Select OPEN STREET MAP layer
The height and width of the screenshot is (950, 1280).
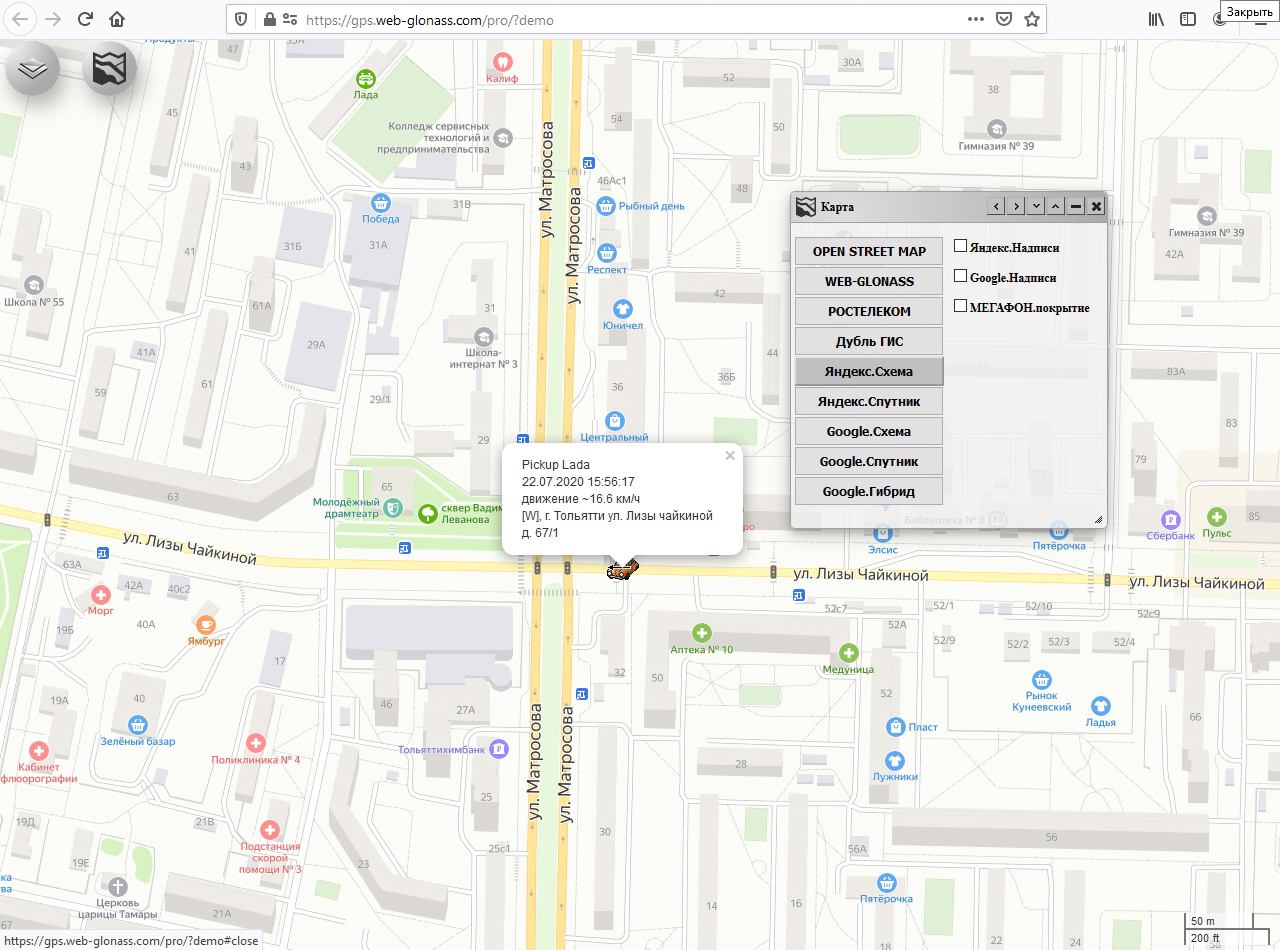(869, 251)
